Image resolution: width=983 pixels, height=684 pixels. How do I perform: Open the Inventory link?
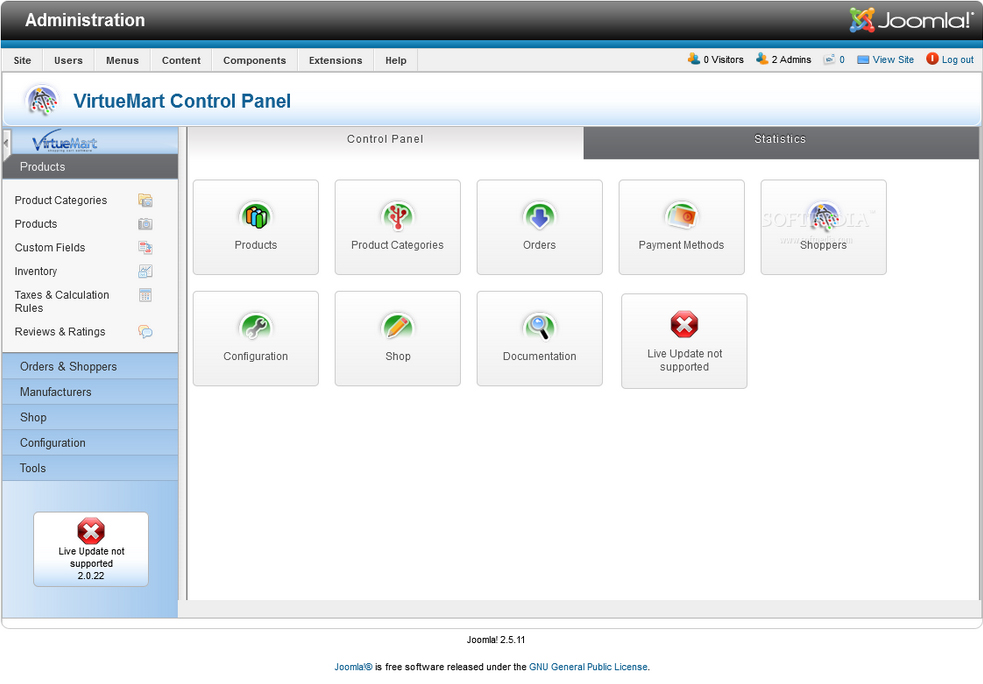[36, 271]
